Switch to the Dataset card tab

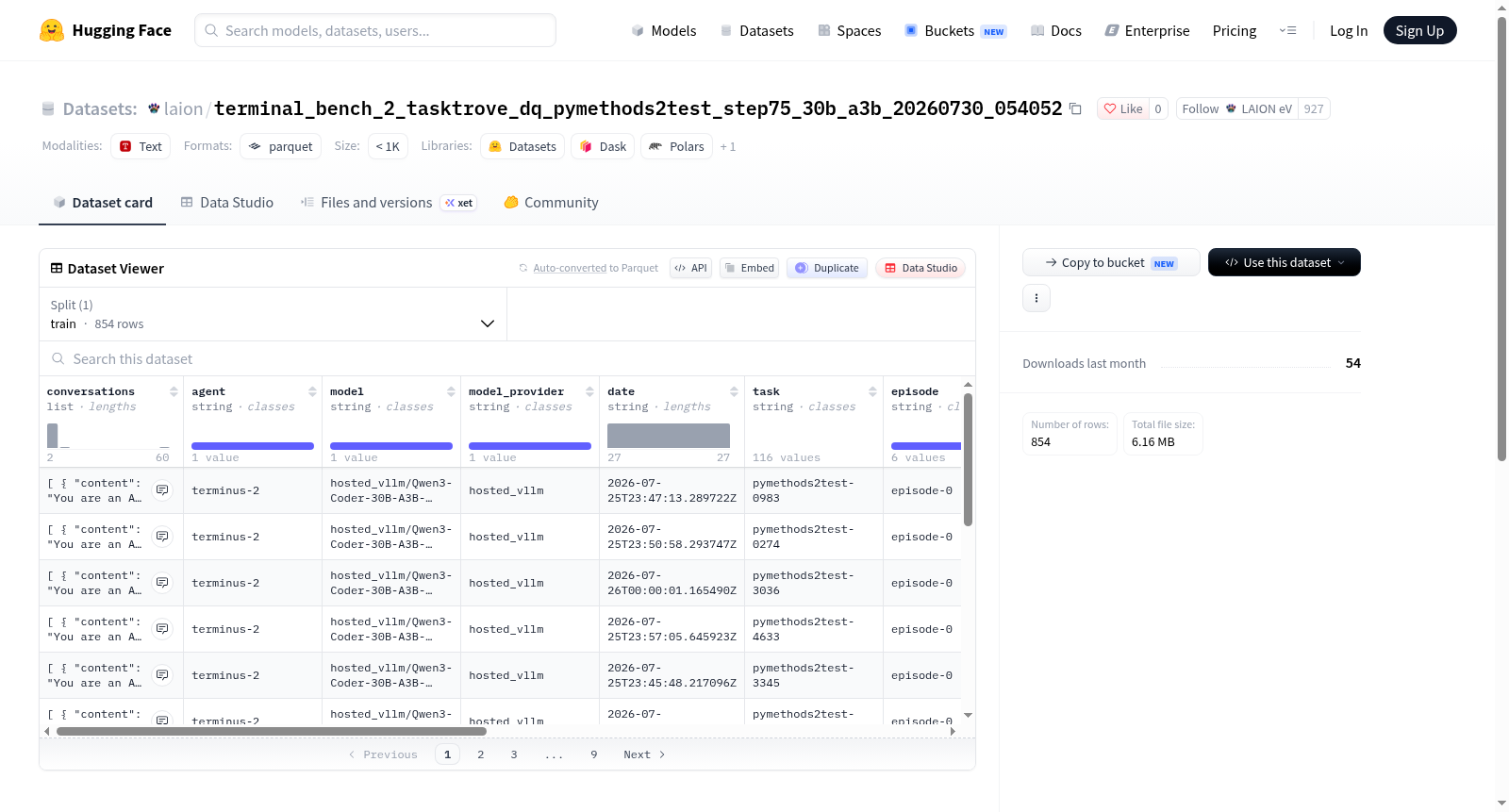pos(103,203)
